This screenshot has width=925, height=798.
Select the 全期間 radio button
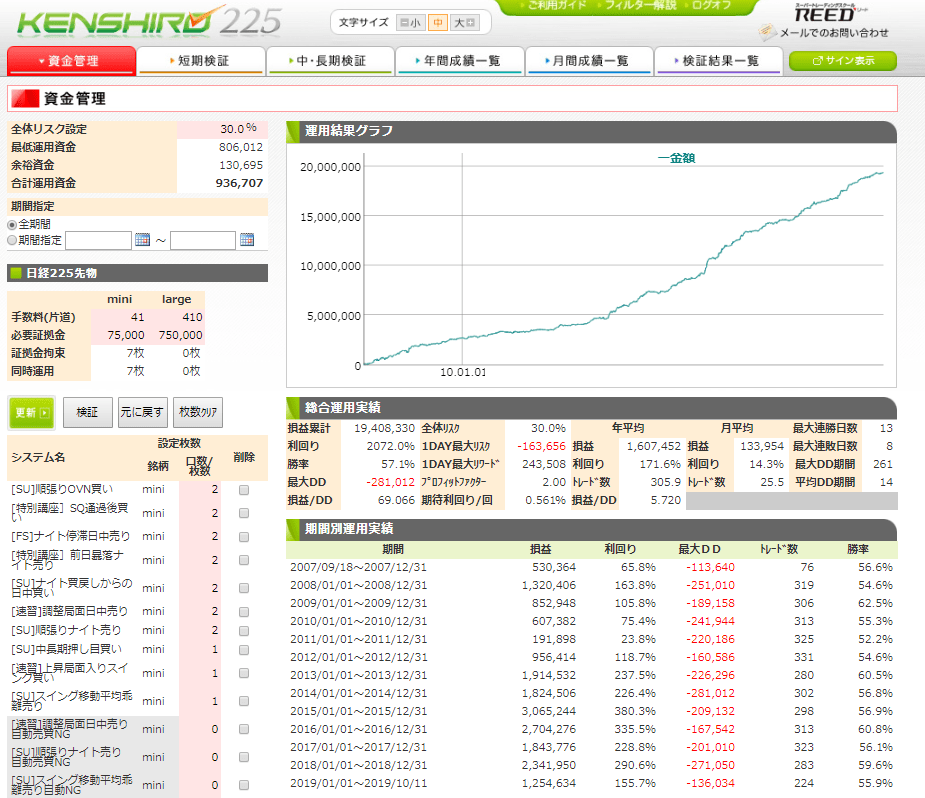point(13,224)
